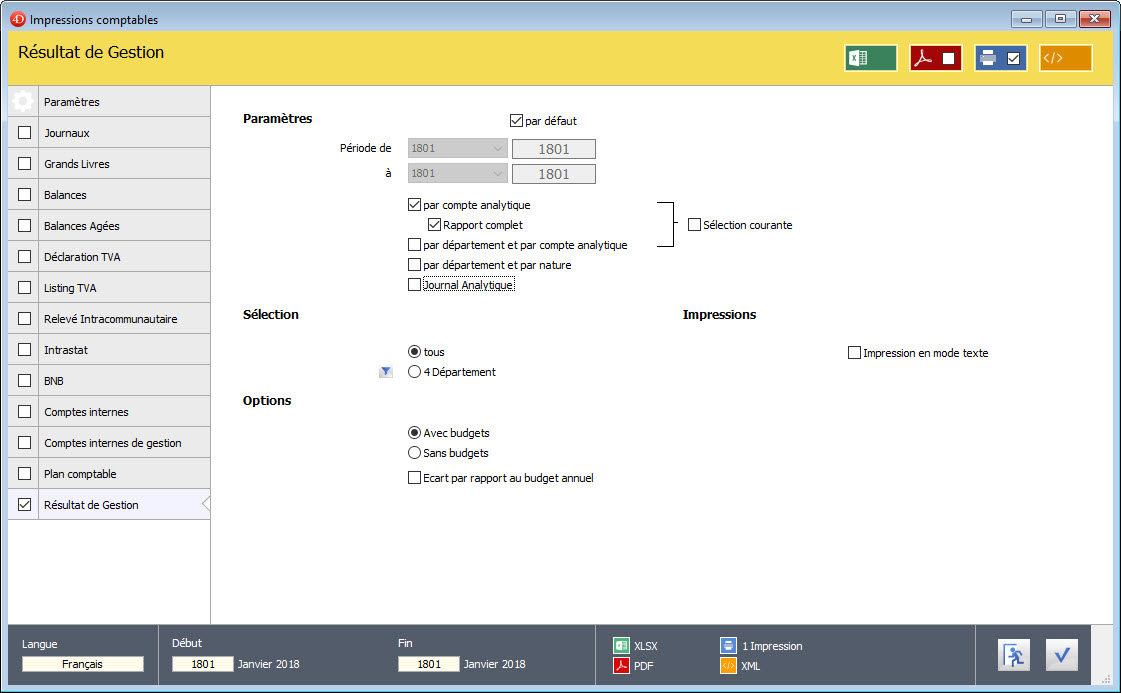Click the blue checkmark validate icon
Image resolution: width=1121 pixels, height=693 pixels.
(x=1062, y=656)
